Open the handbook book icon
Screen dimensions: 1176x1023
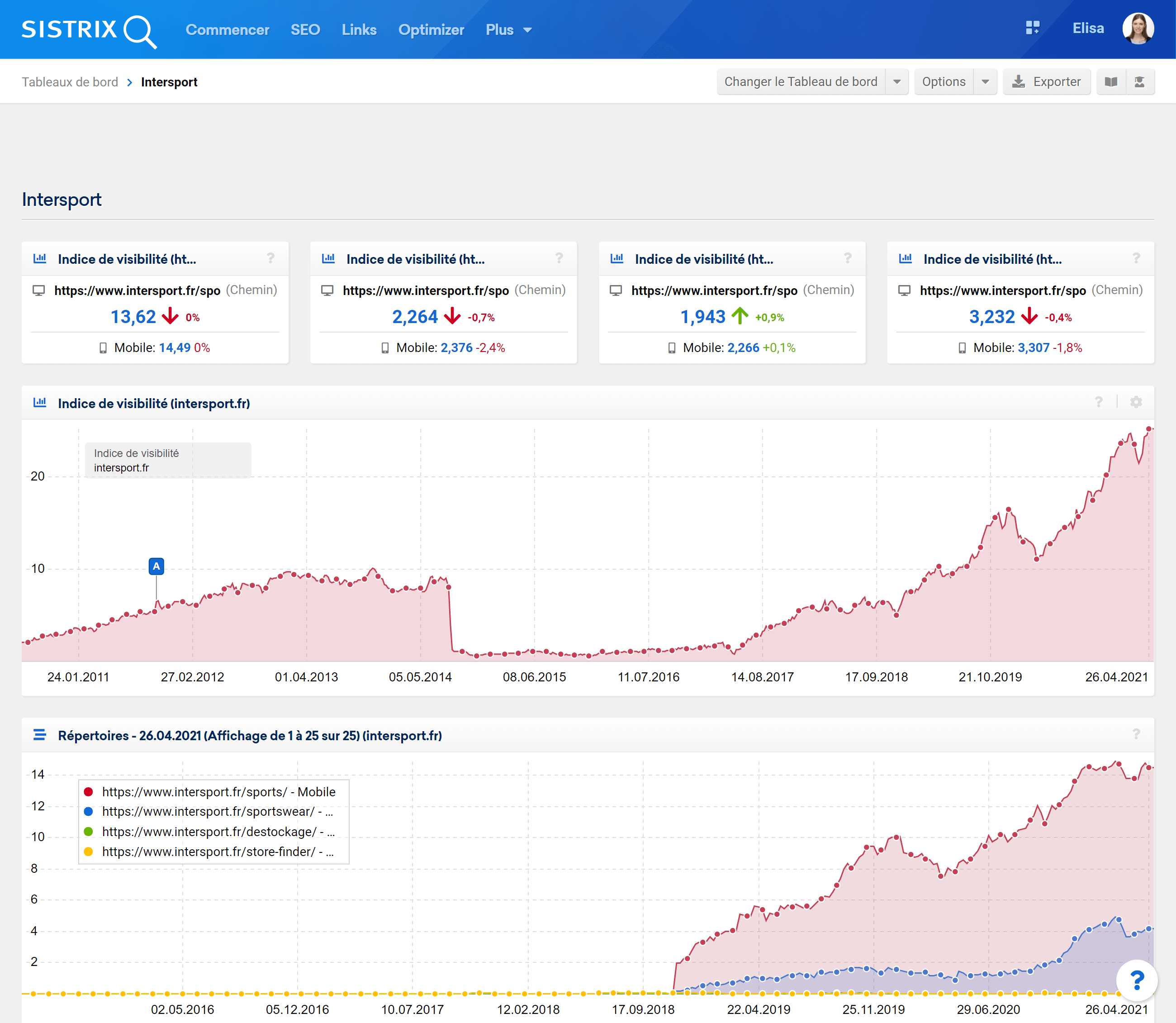(x=1111, y=81)
